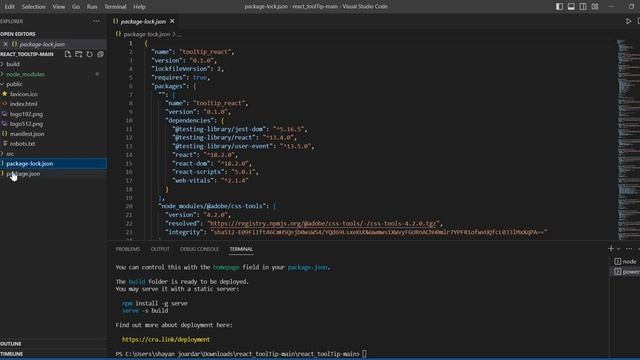Open robots.txt file name
Image resolution: width=640 pixels, height=360 pixels.
(x=22, y=144)
